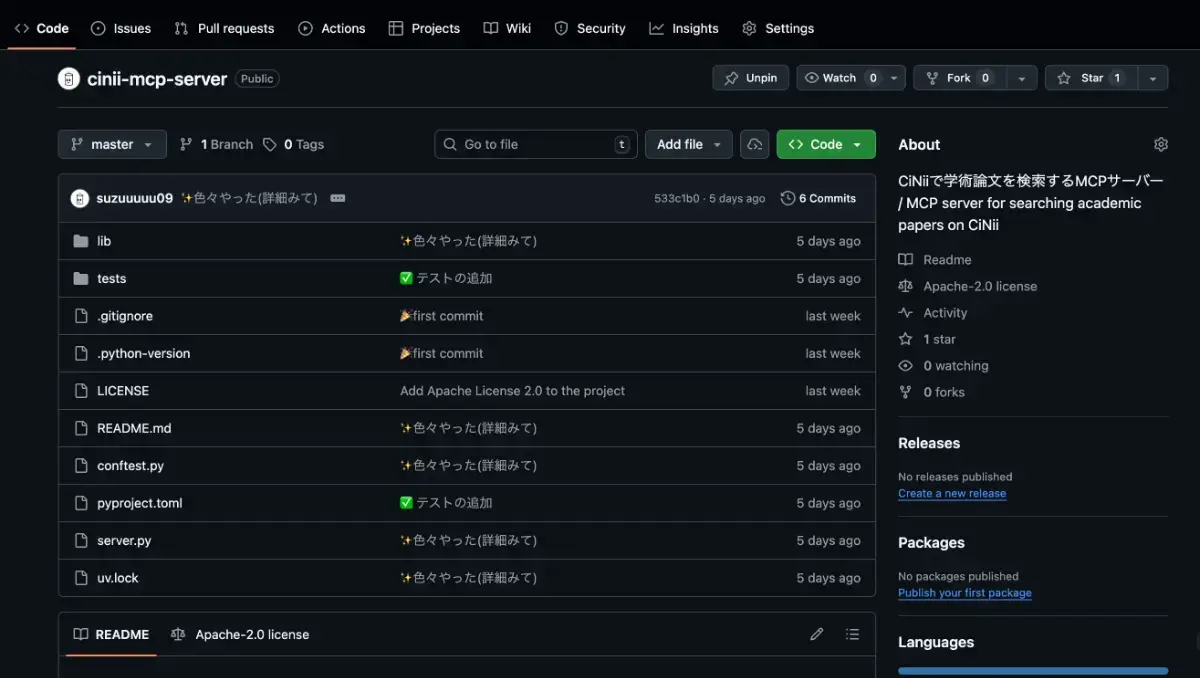Open the About section settings gear
Viewport: 1200px width, 678px height.
click(1160, 144)
